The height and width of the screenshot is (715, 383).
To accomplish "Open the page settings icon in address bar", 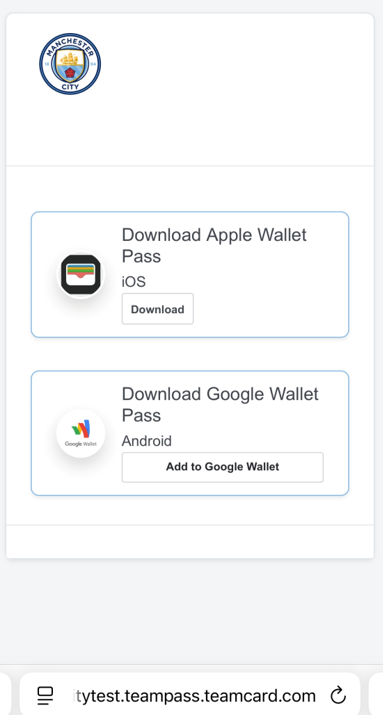I will tap(45, 696).
